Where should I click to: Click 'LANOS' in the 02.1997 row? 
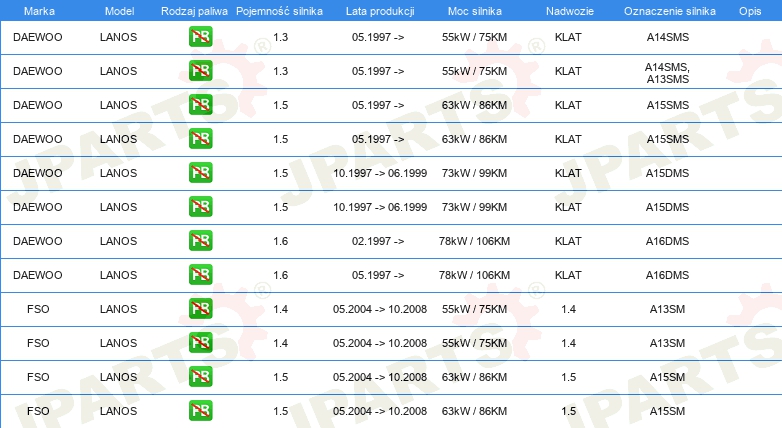[x=118, y=241]
